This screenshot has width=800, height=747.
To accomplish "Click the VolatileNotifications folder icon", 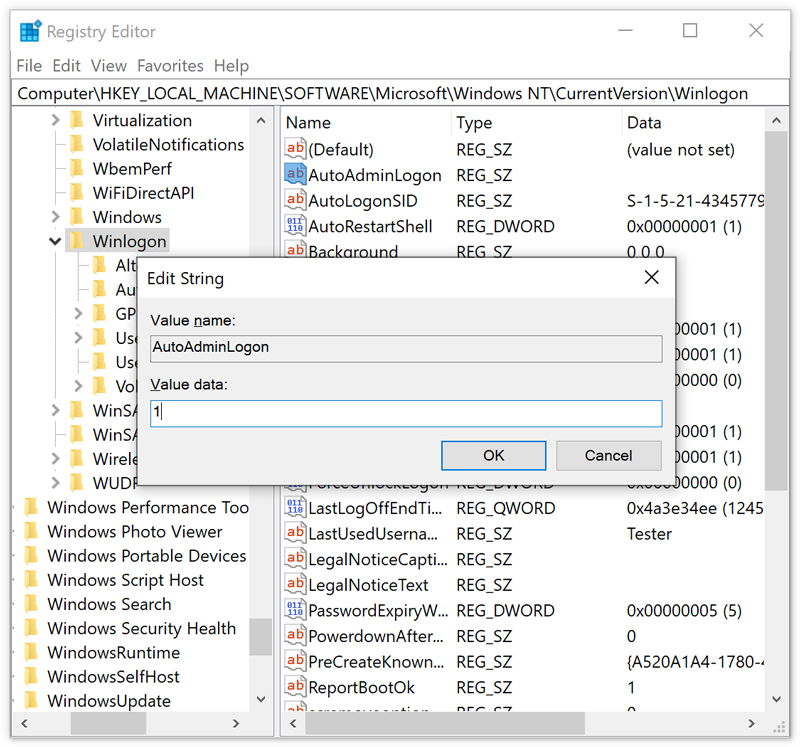I will (x=77, y=144).
